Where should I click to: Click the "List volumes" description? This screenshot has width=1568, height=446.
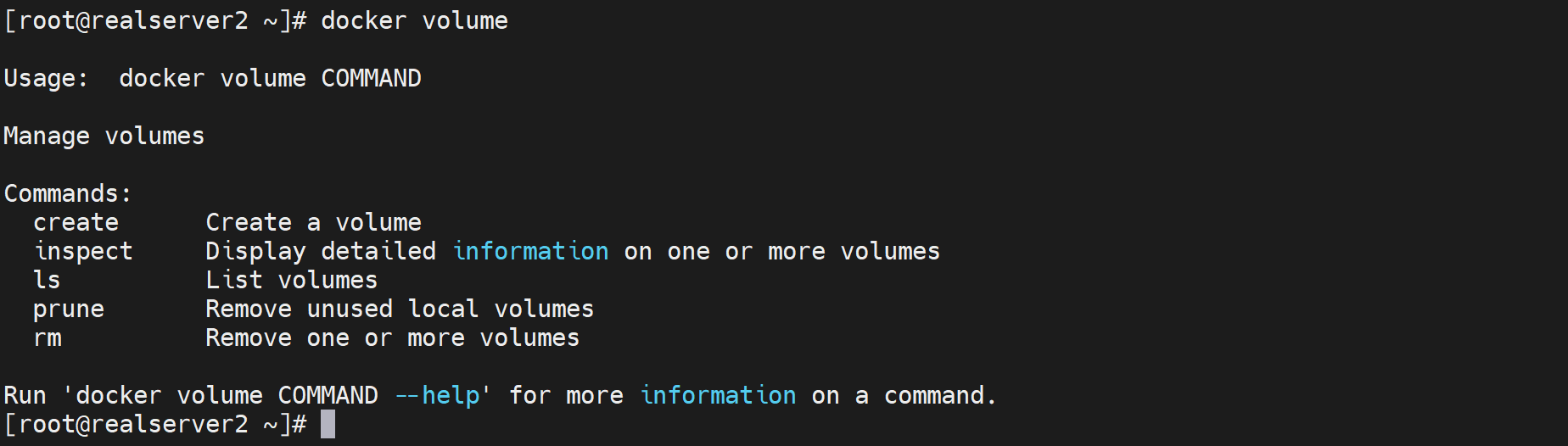pos(291,281)
